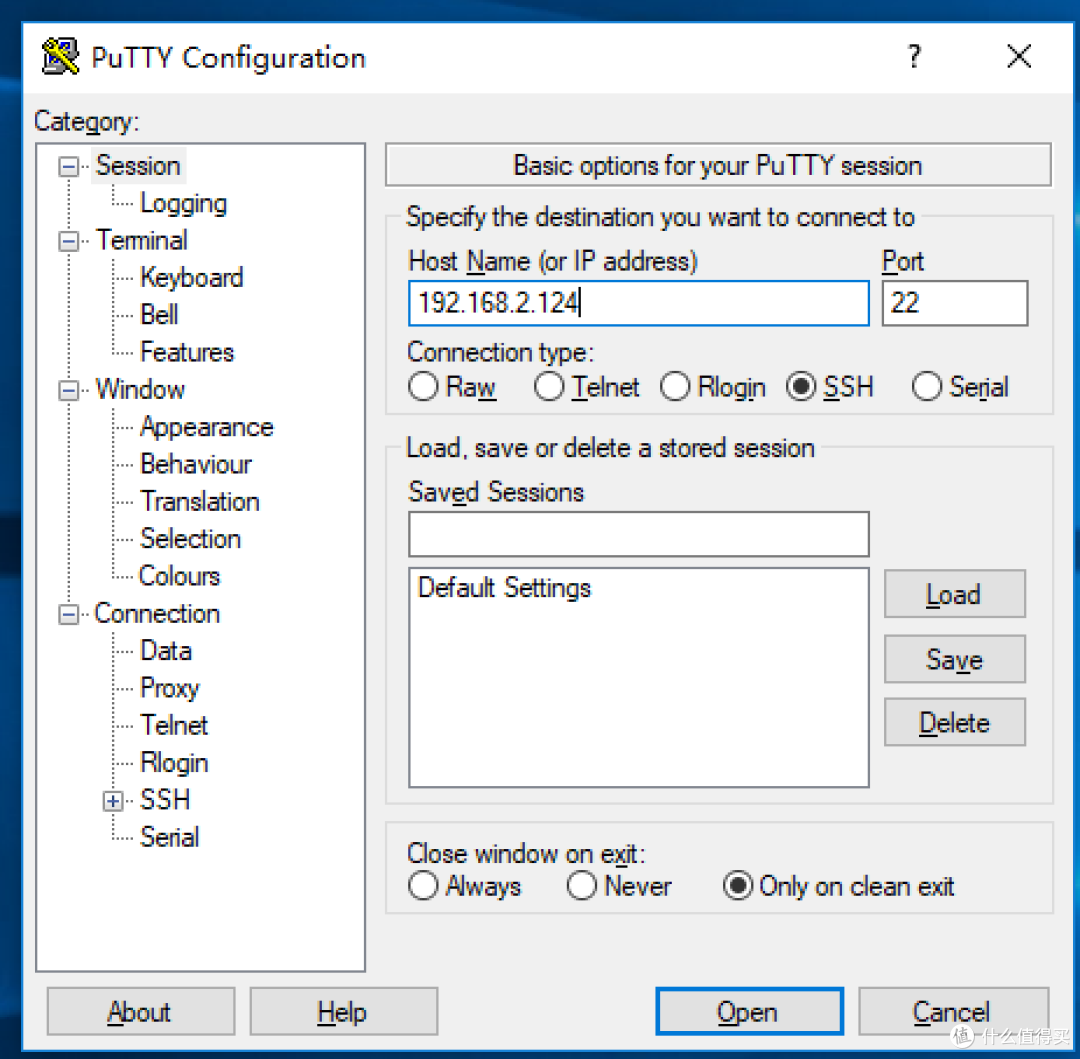1080x1059 pixels.
Task: Collapse the Window tree node
Action: [69, 390]
